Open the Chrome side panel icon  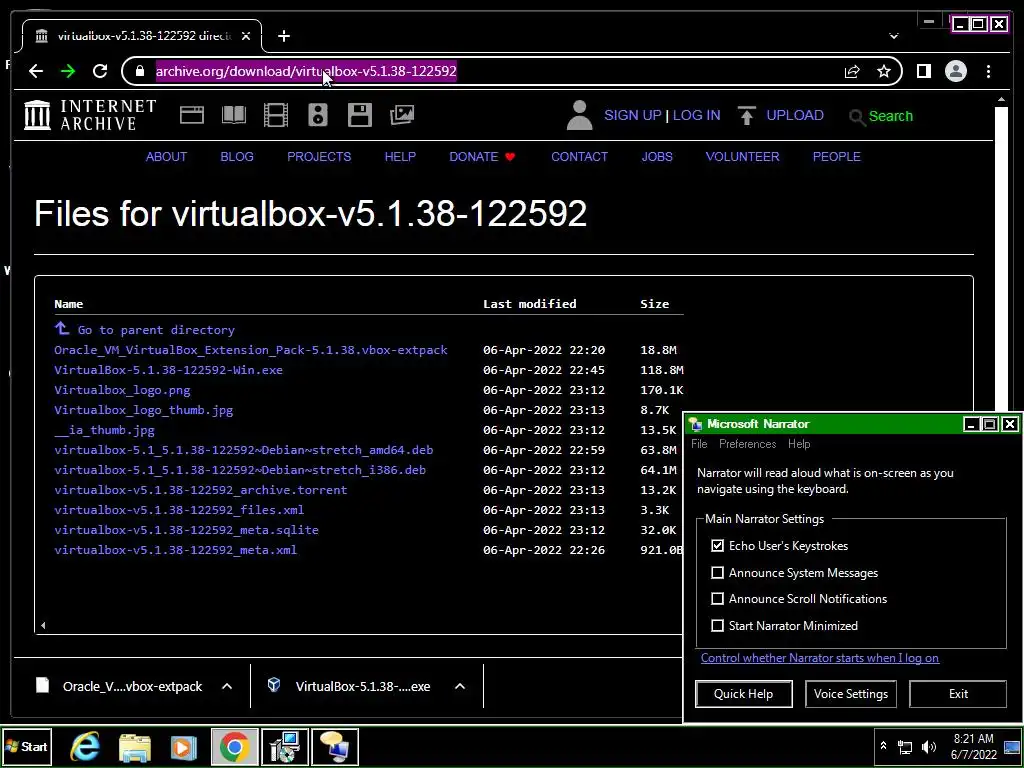coord(923,71)
